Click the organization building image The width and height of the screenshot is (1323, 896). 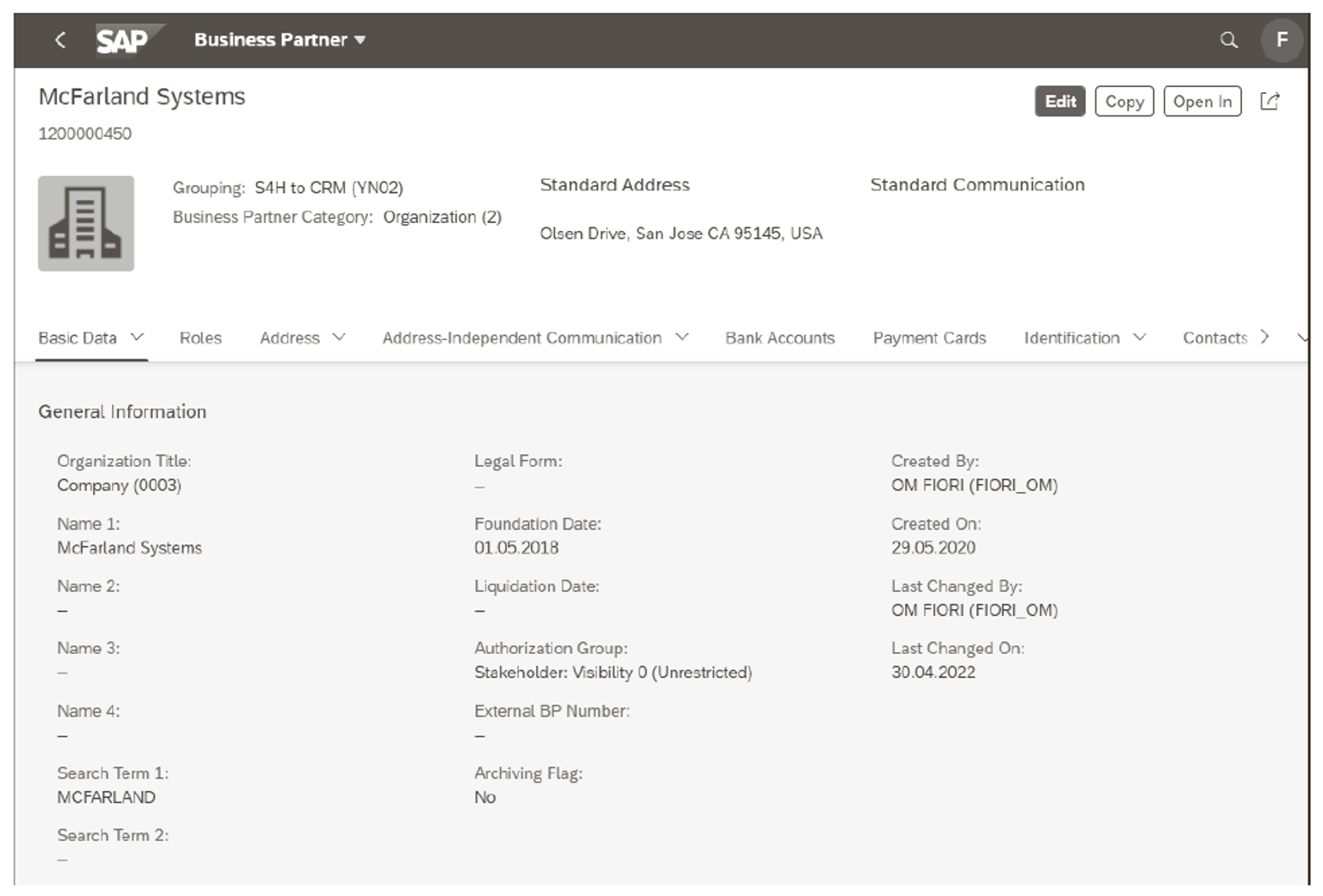pos(86,223)
